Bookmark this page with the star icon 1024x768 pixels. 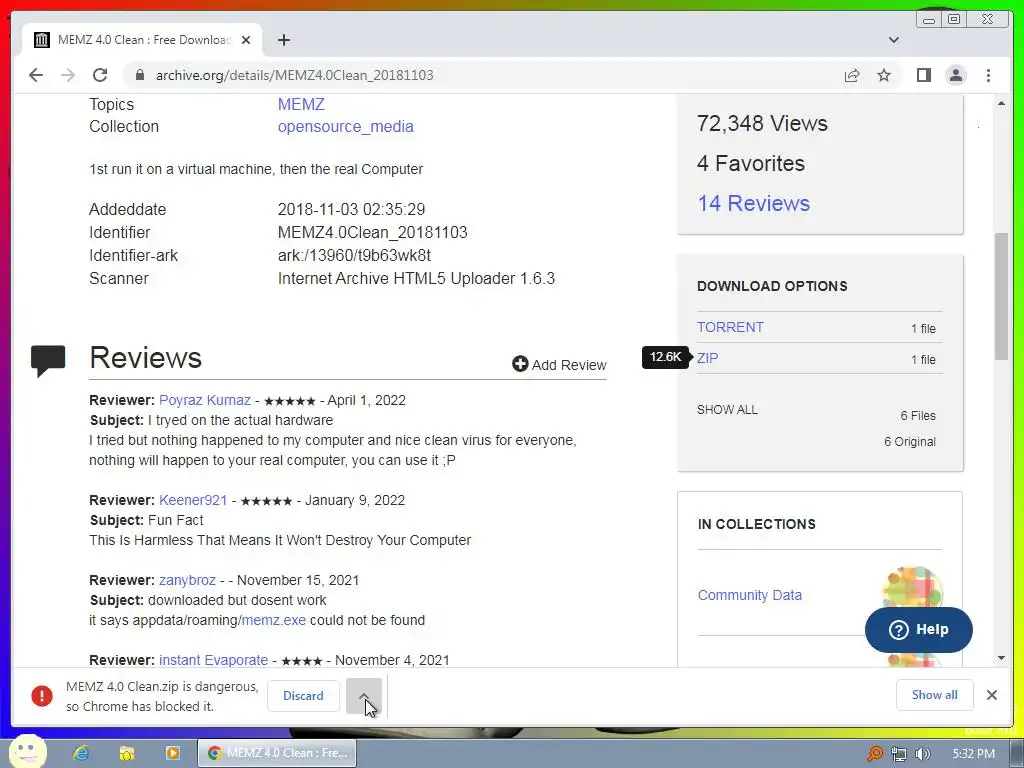tap(884, 75)
